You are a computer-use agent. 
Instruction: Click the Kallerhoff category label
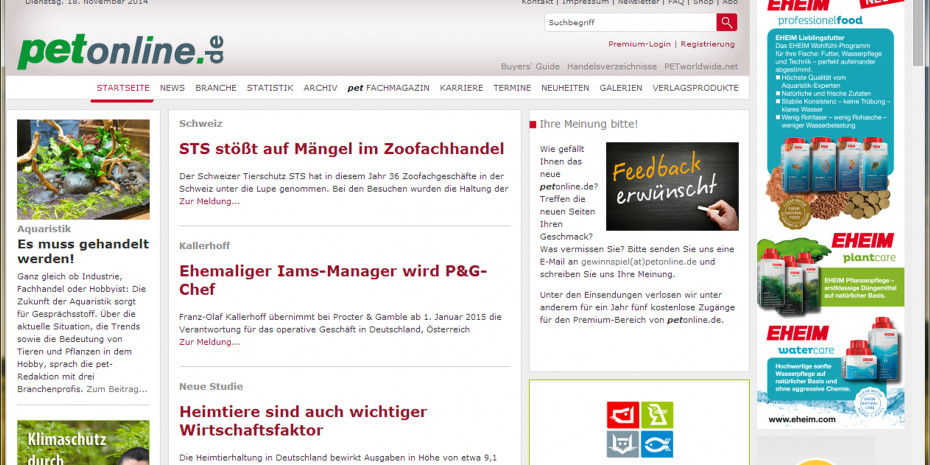(x=205, y=246)
